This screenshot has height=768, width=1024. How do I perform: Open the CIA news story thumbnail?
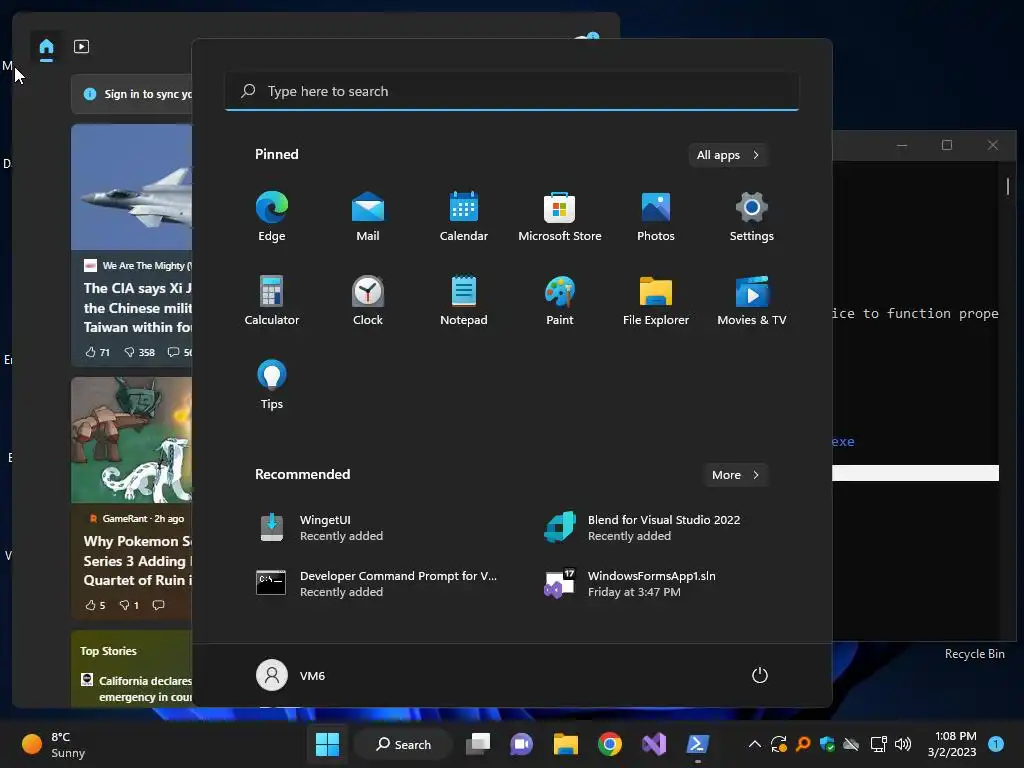(132, 187)
